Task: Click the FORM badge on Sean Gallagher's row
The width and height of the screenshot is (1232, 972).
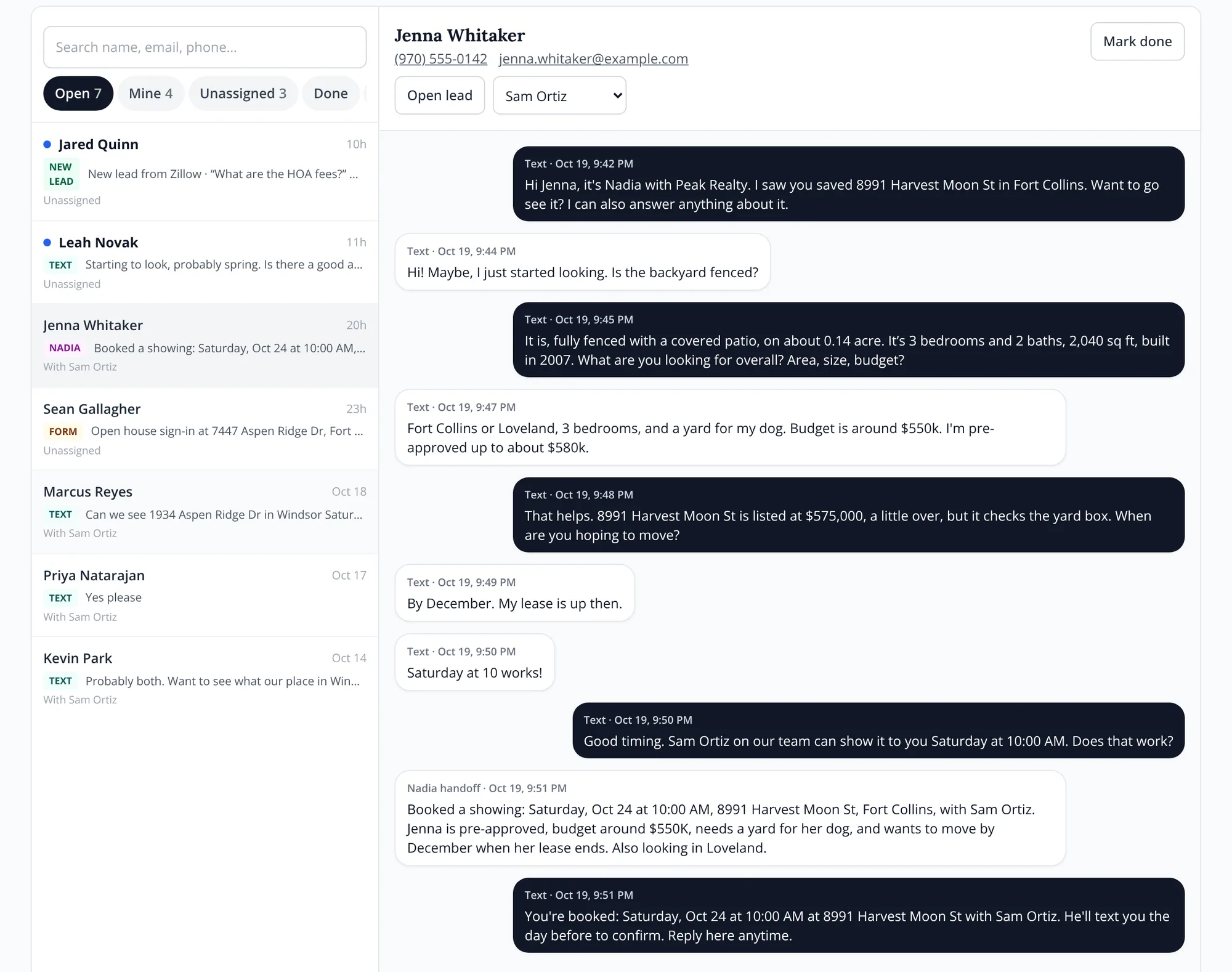Action: tap(63, 432)
